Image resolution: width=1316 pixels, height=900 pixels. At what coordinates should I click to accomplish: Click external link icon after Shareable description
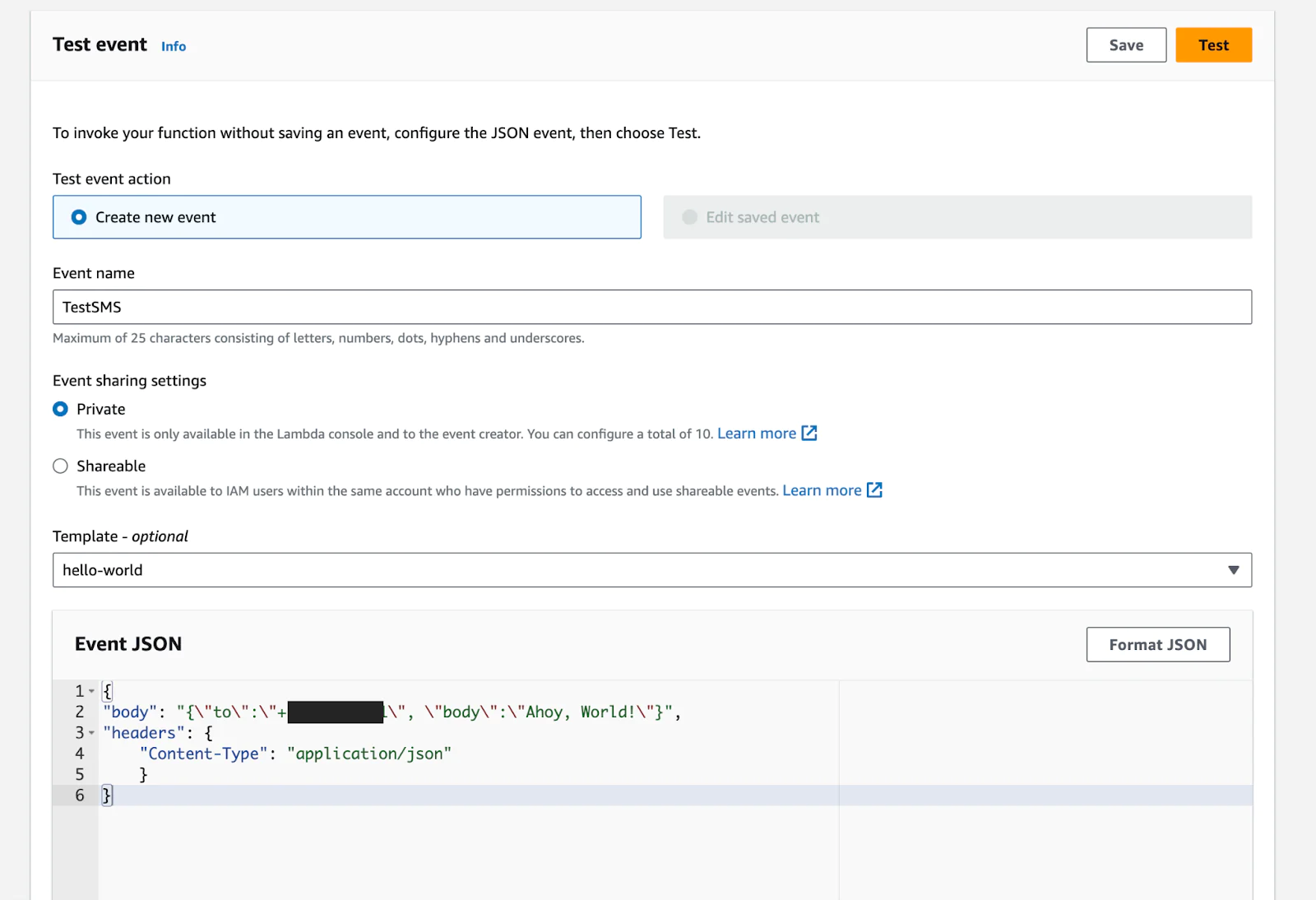[x=875, y=489]
